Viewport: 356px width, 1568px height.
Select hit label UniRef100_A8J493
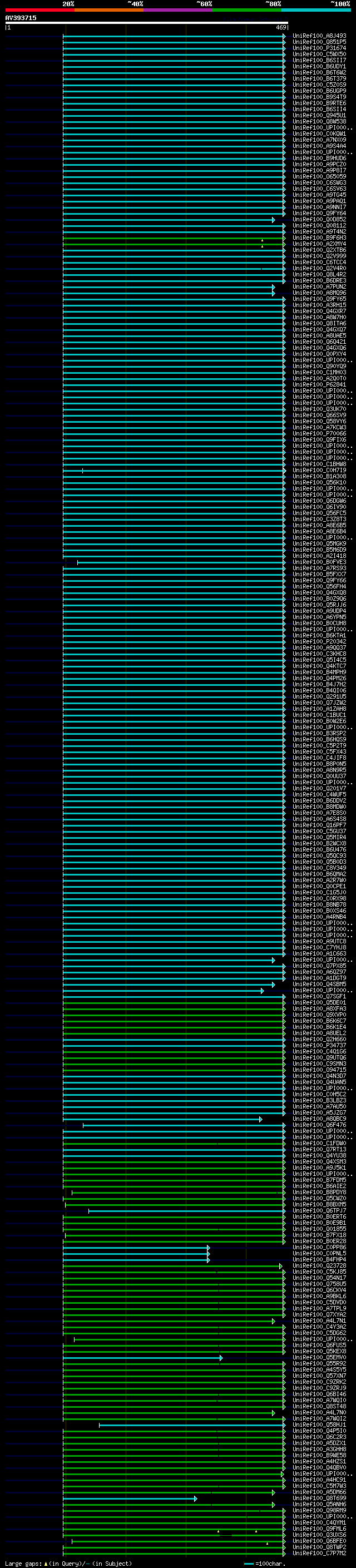click(x=319, y=36)
